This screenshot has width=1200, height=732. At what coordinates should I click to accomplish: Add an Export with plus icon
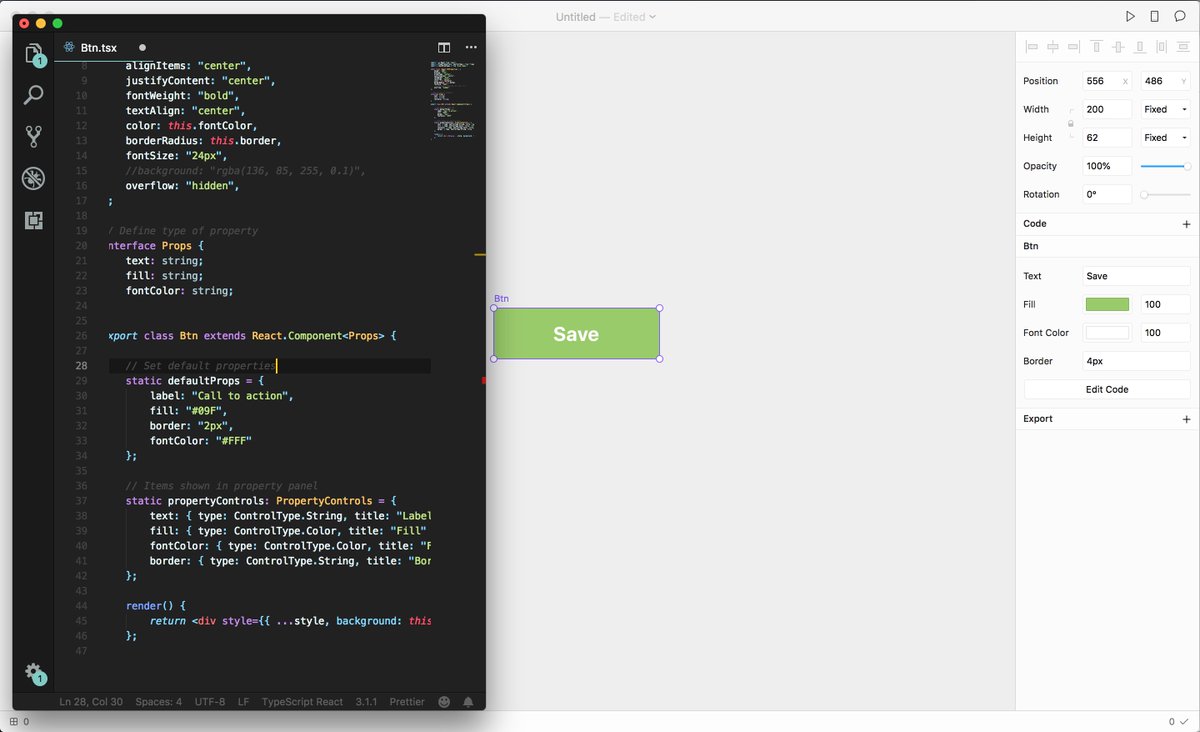coord(1186,419)
